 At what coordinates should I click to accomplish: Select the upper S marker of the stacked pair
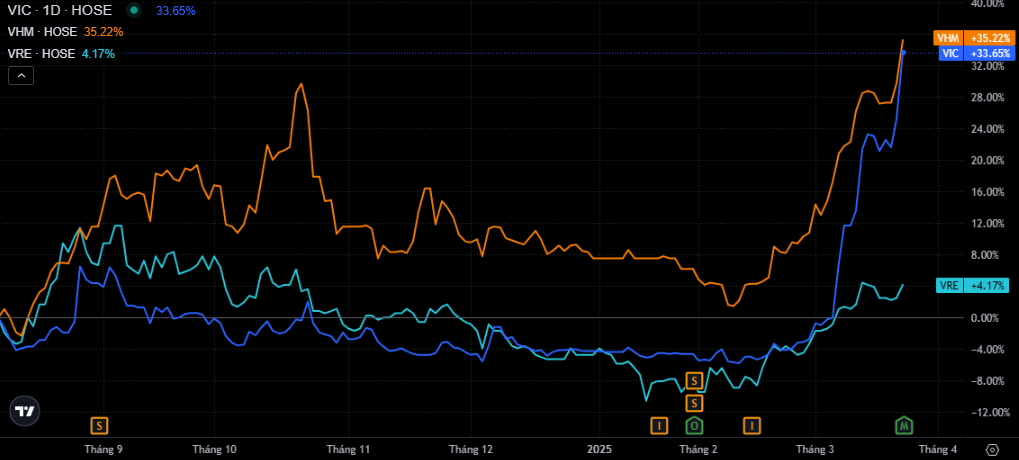point(694,381)
